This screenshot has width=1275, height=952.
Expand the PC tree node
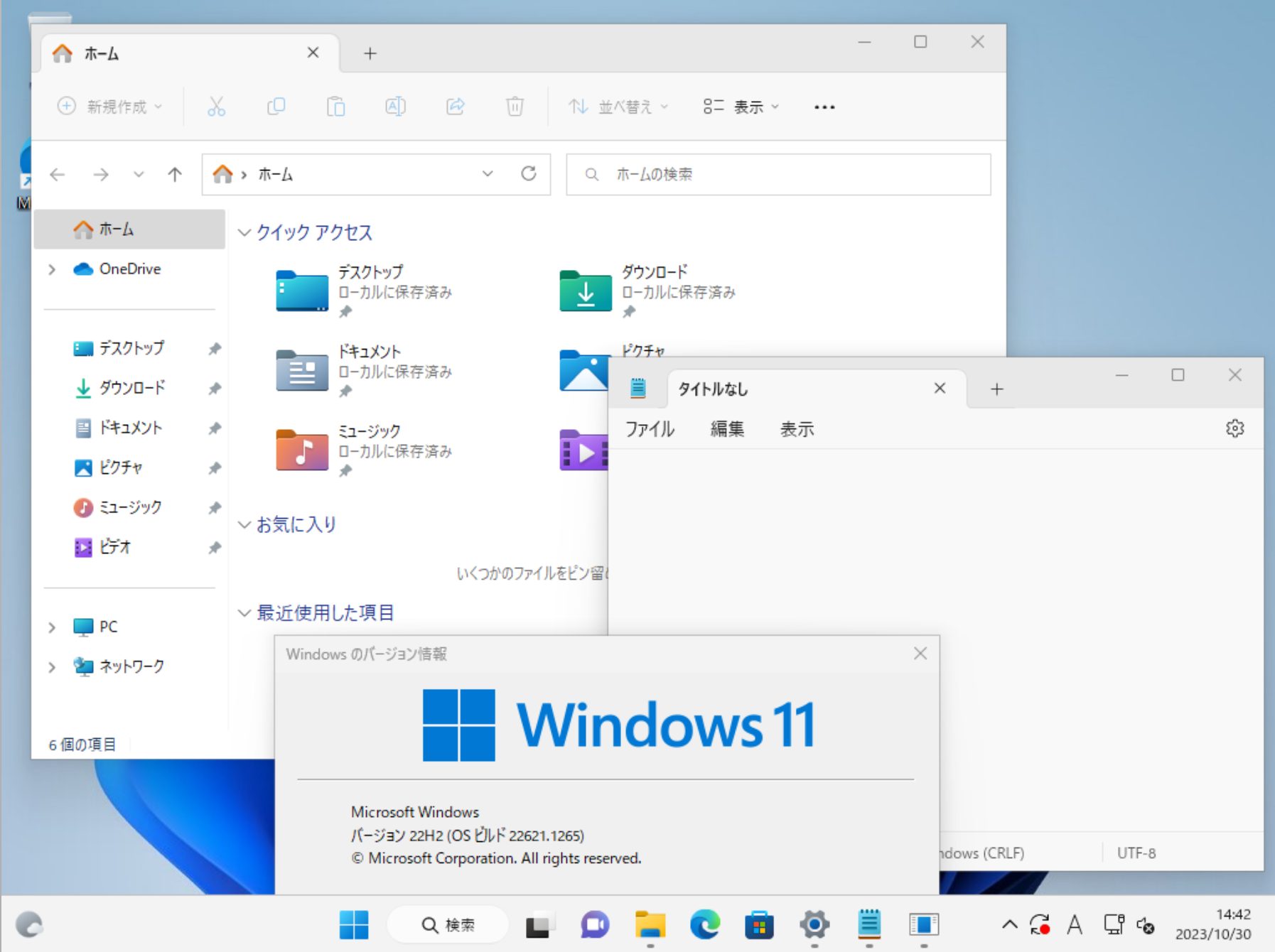click(52, 627)
